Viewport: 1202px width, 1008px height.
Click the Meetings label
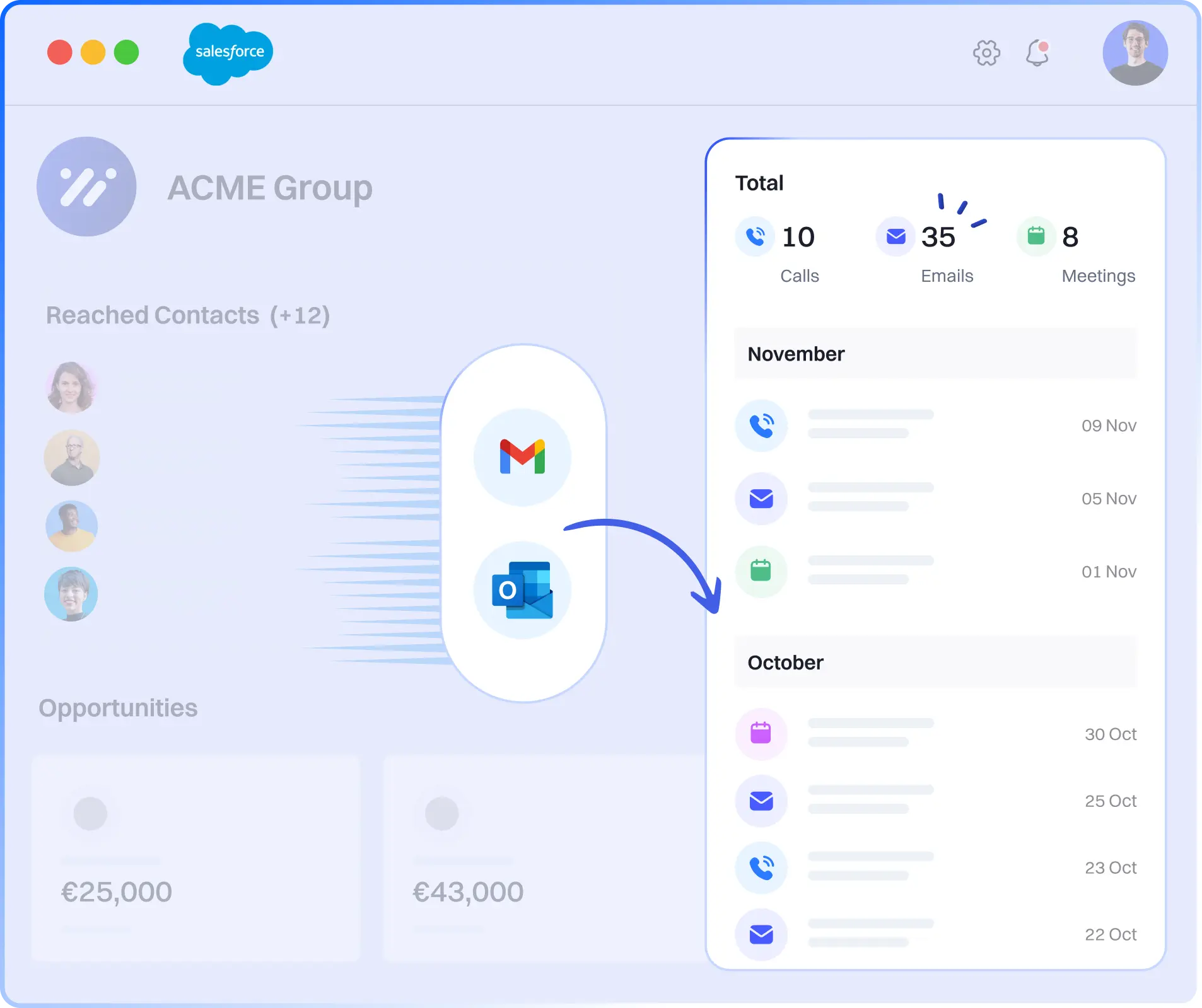click(1099, 277)
